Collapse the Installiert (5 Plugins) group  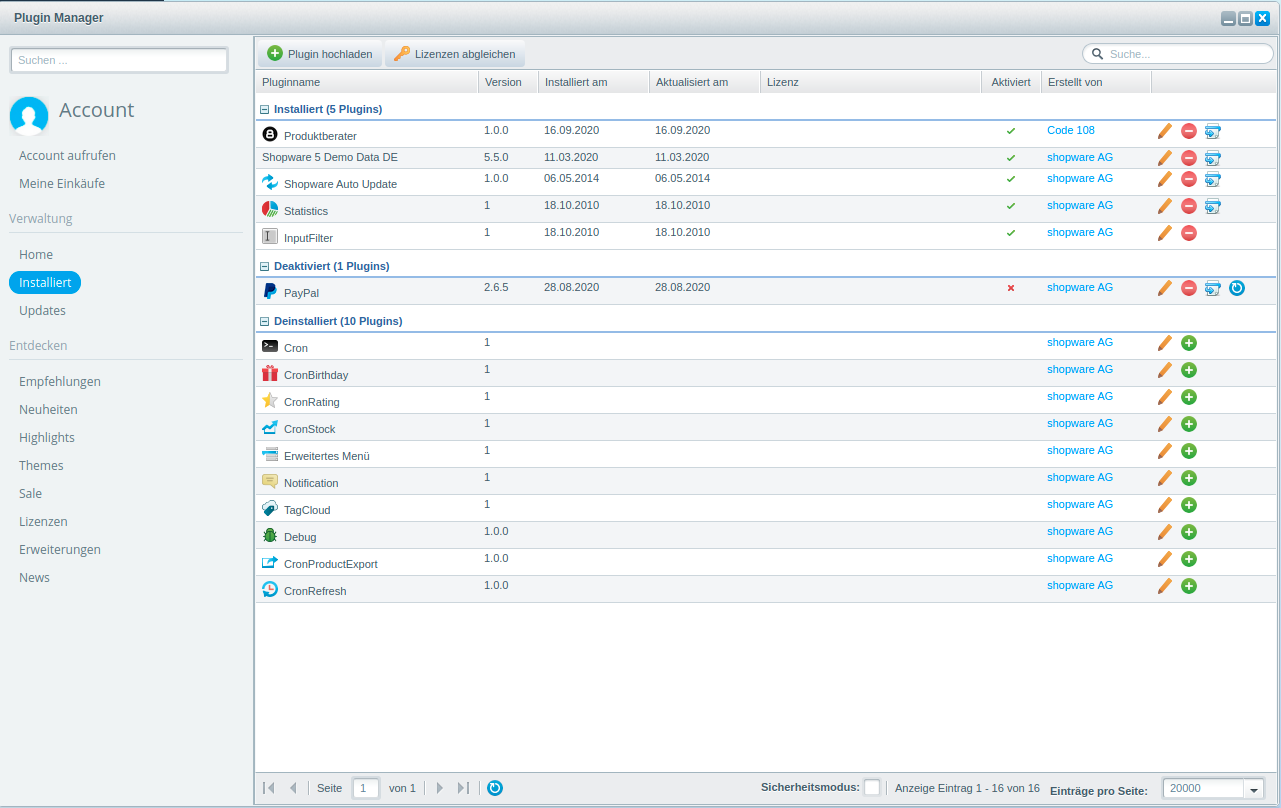pyautogui.click(x=265, y=110)
